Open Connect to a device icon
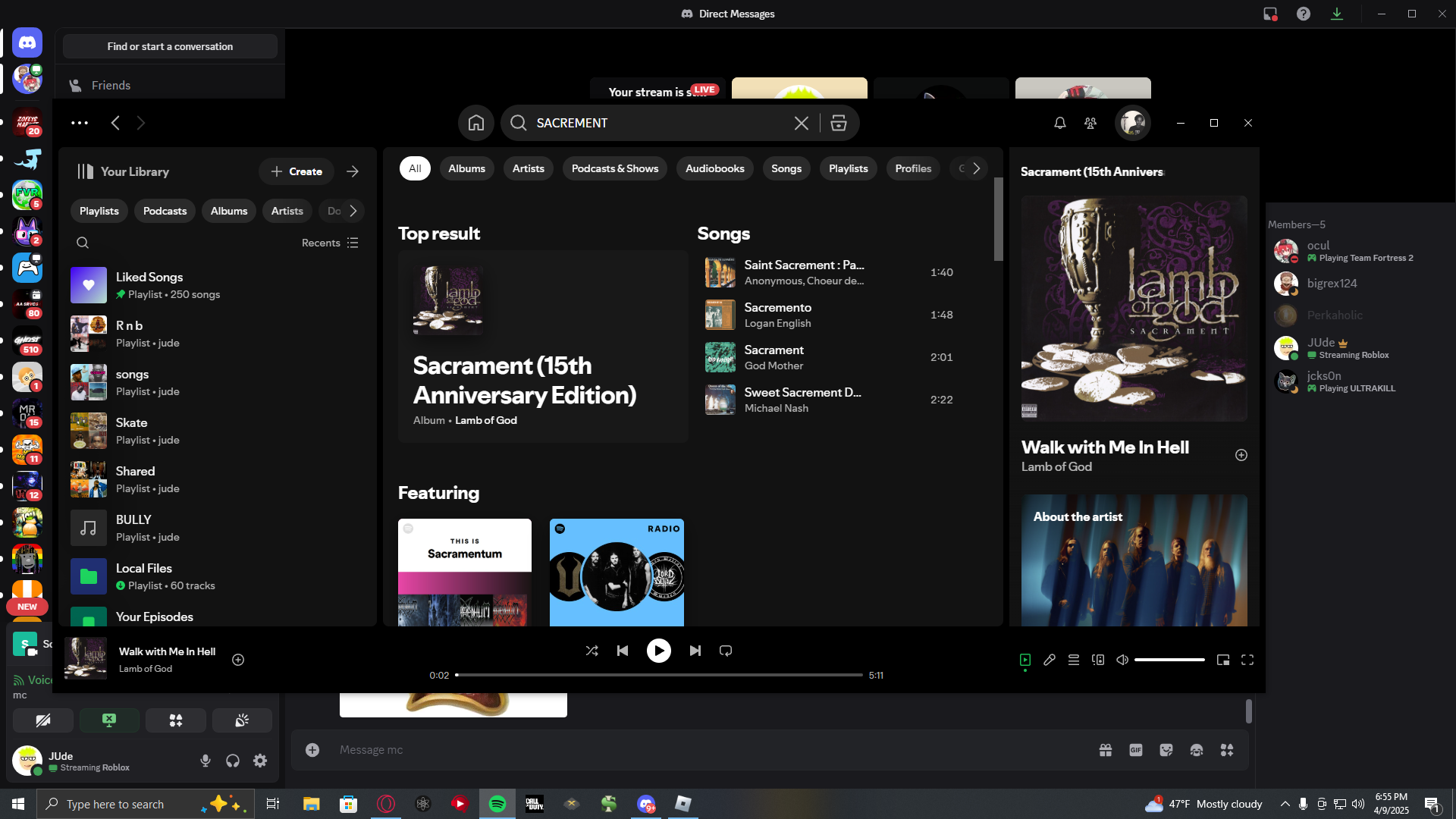1456x819 pixels. tap(1098, 660)
